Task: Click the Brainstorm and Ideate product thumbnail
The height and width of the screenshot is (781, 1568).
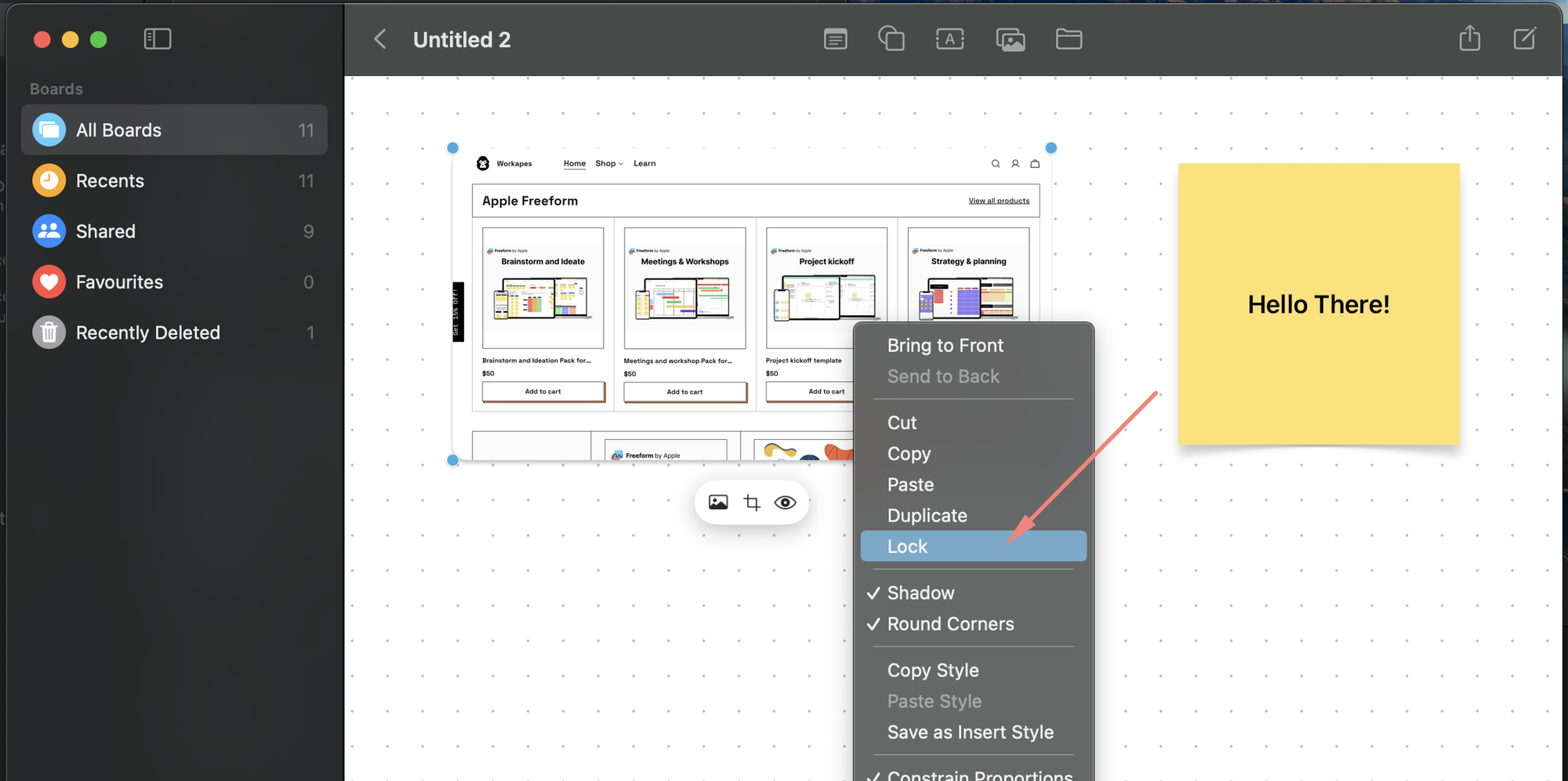Action: pyautogui.click(x=543, y=288)
